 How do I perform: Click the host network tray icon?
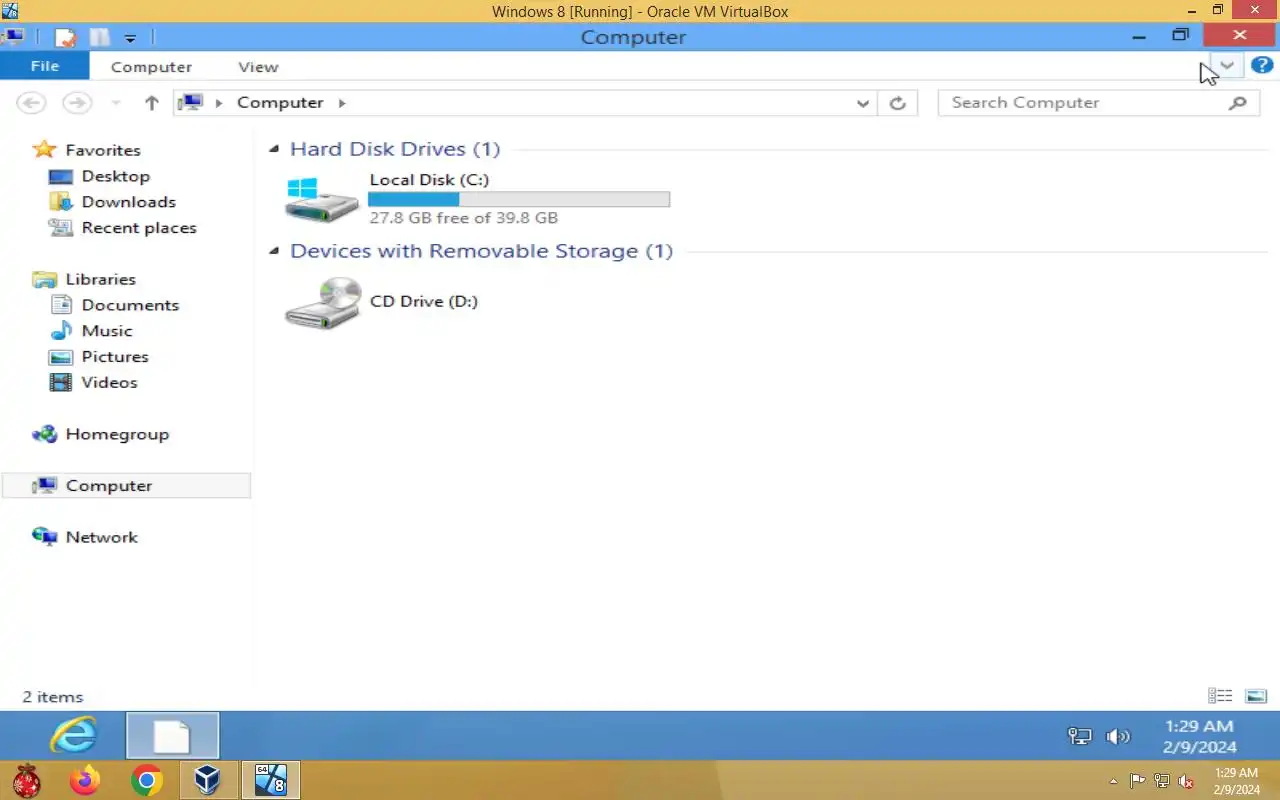[x=1162, y=781]
